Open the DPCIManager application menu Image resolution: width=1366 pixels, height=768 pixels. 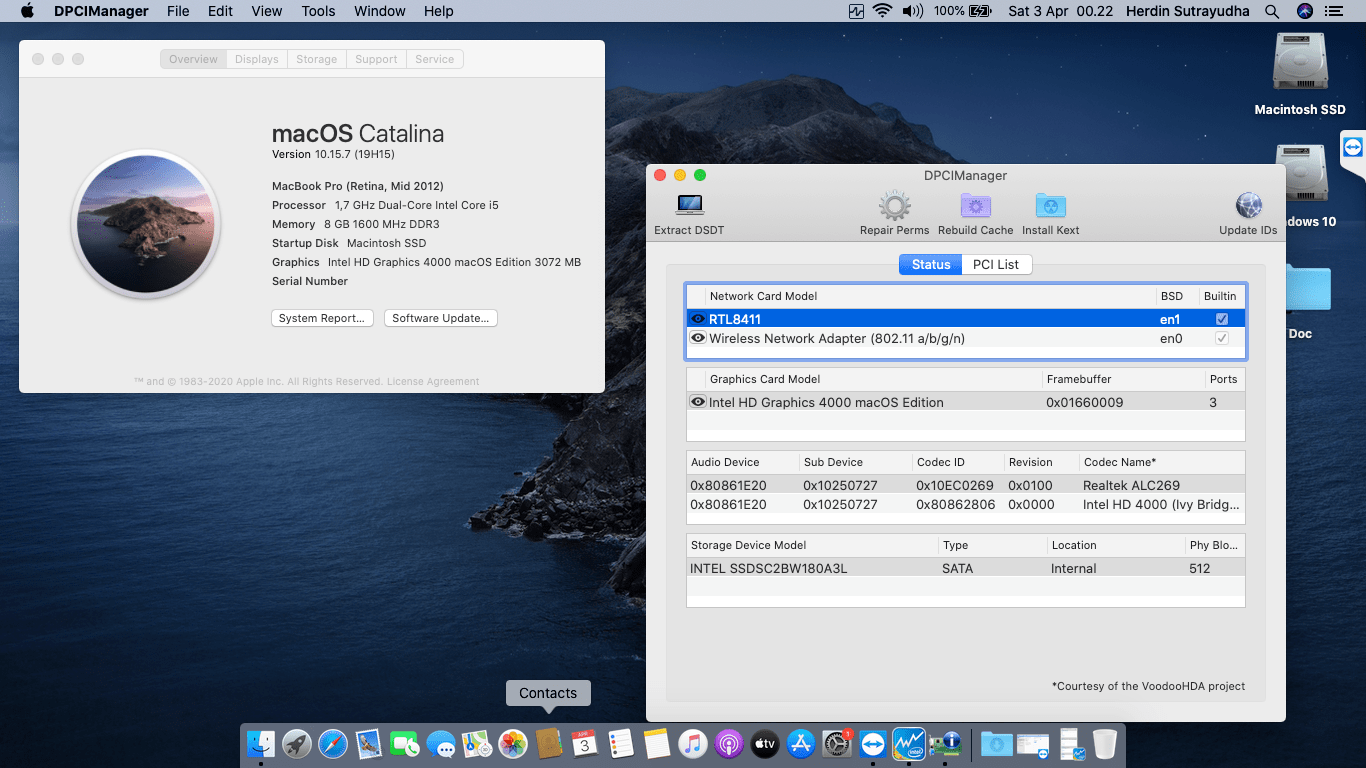pos(101,11)
